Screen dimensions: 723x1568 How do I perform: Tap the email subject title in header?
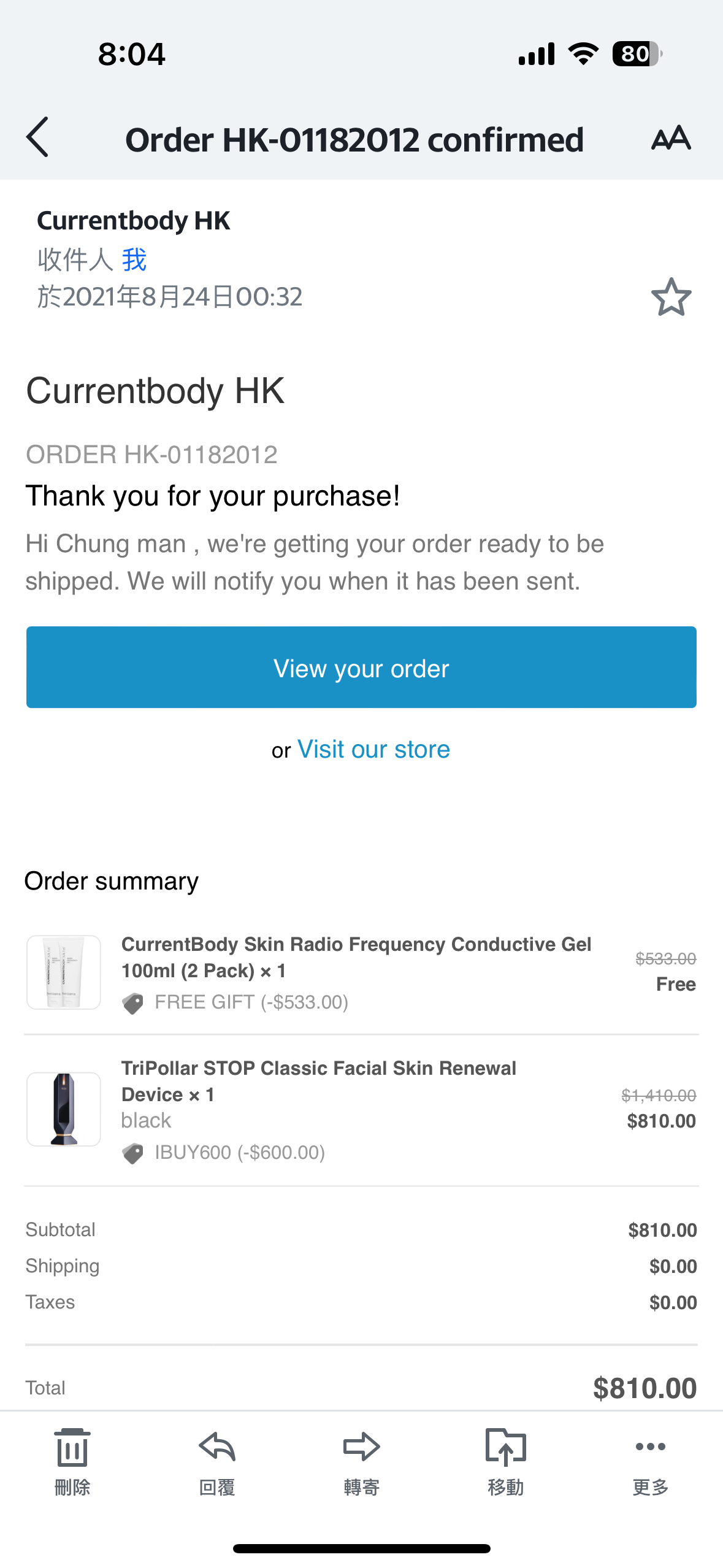click(x=354, y=140)
